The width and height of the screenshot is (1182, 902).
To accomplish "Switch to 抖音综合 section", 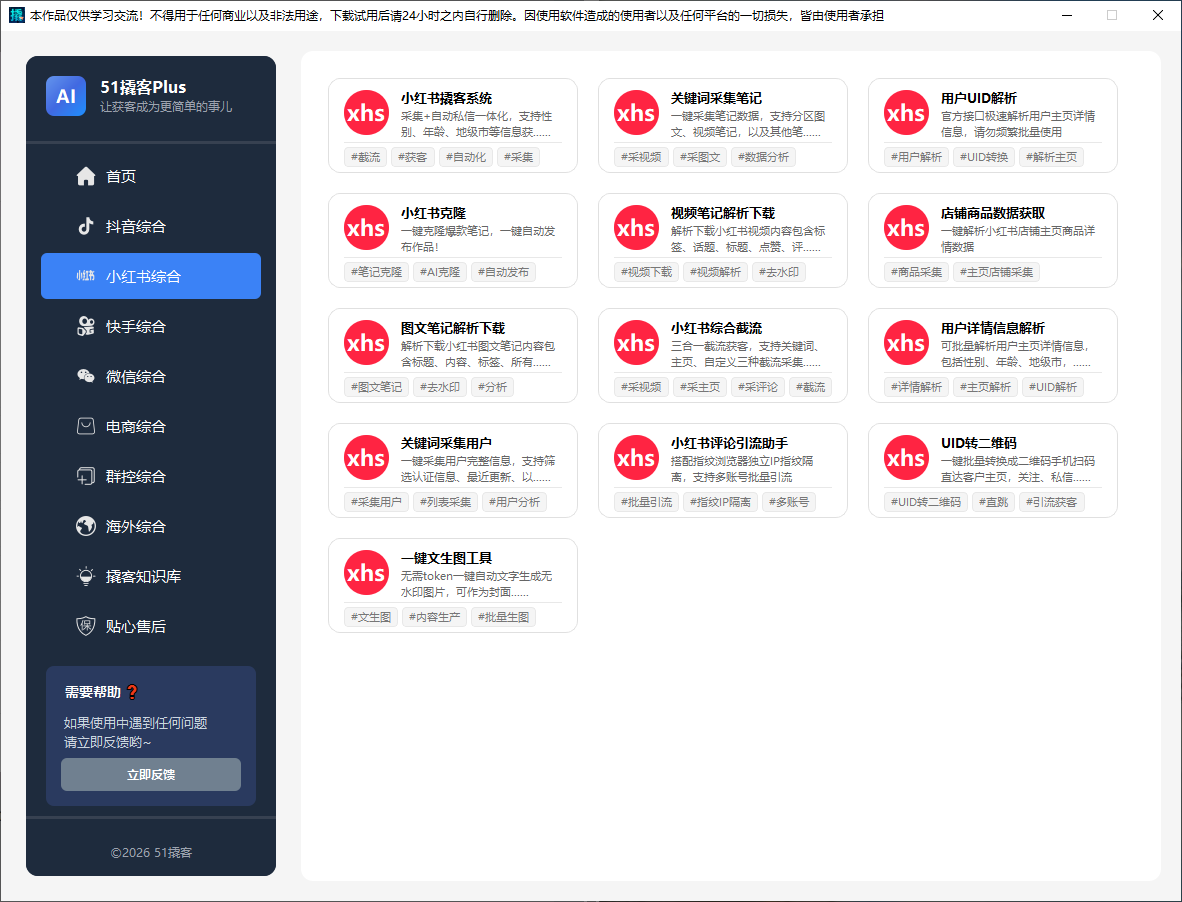I will 151,226.
